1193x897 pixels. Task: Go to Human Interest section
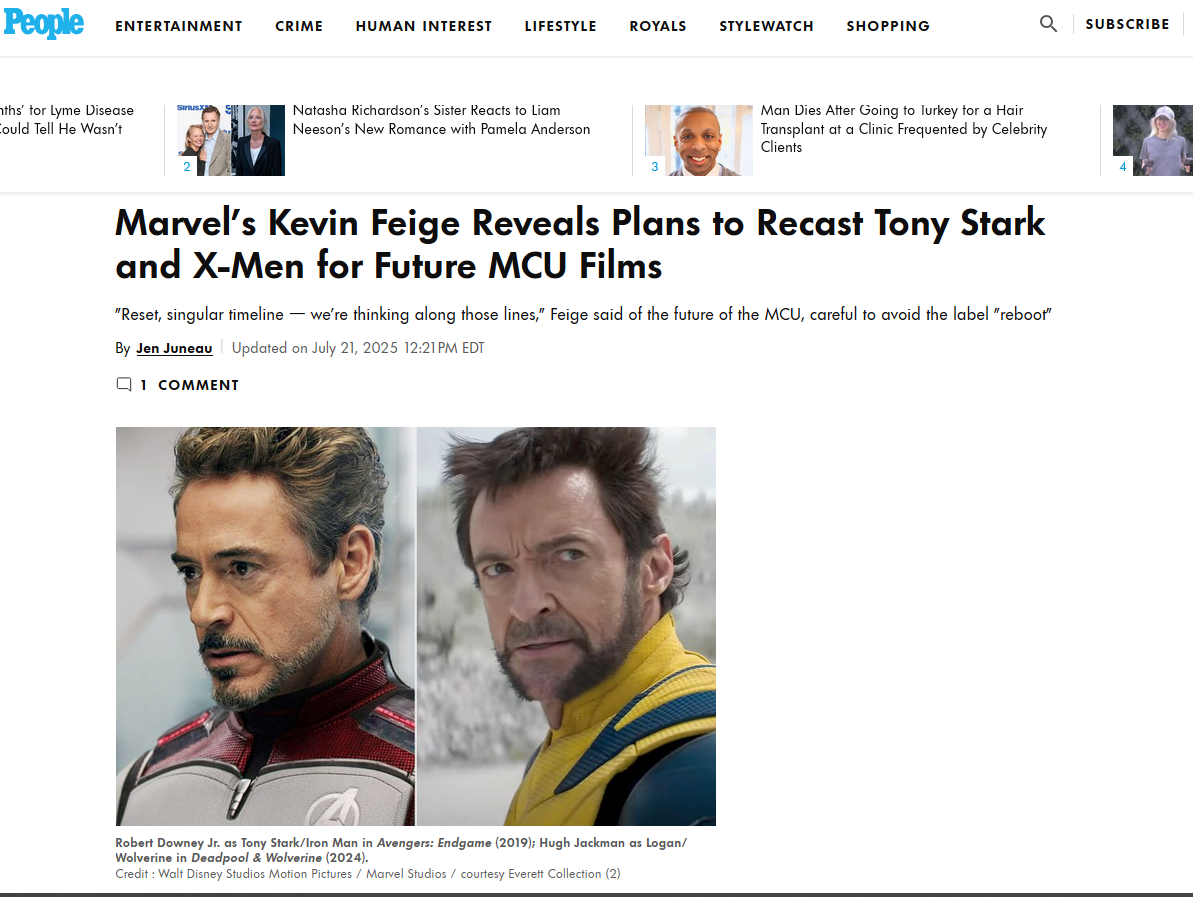[x=424, y=26]
